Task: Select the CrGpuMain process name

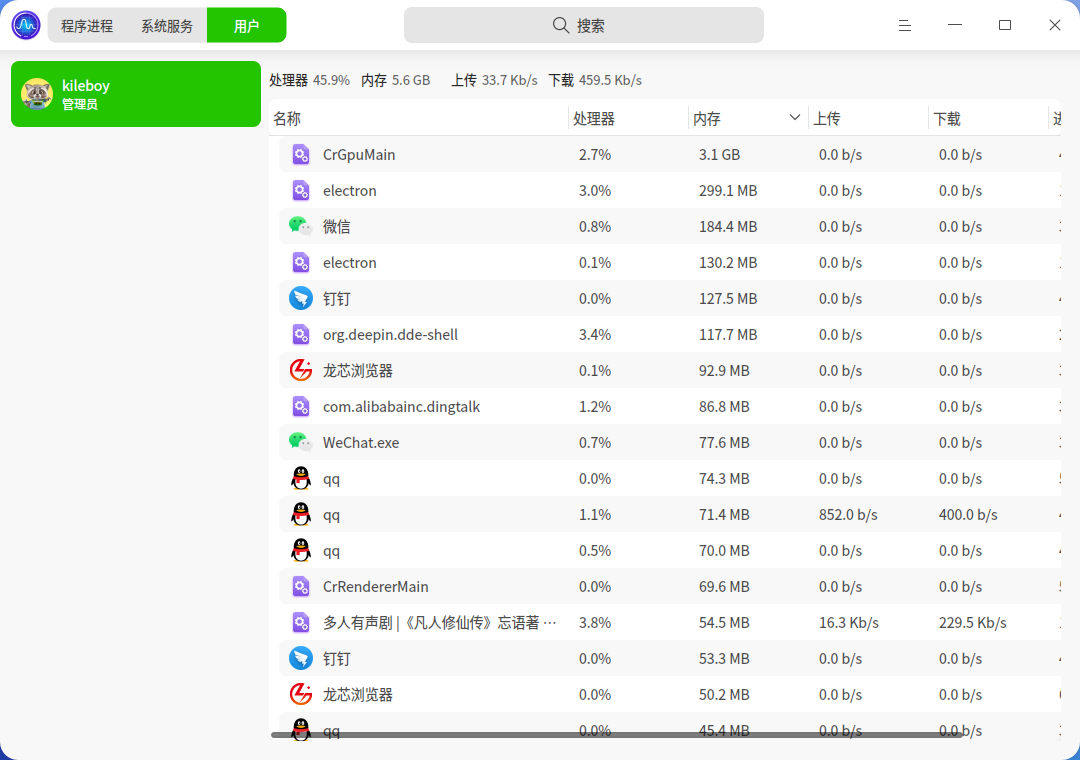Action: point(359,154)
